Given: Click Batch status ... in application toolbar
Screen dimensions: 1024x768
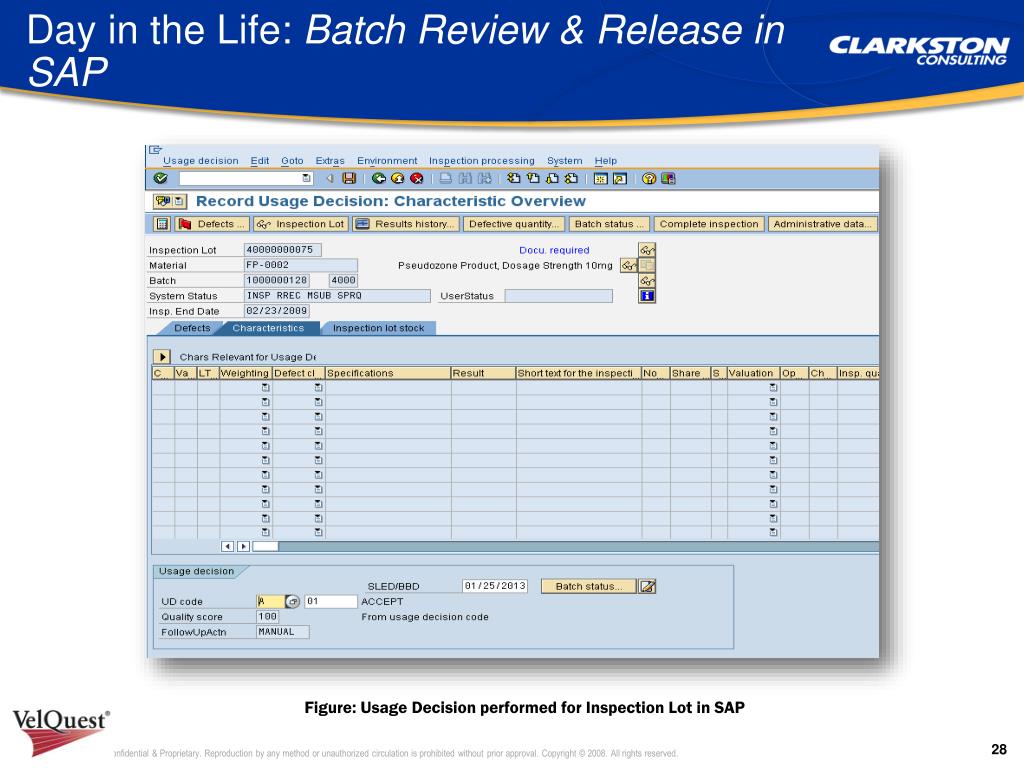Looking at the screenshot, I should [609, 224].
